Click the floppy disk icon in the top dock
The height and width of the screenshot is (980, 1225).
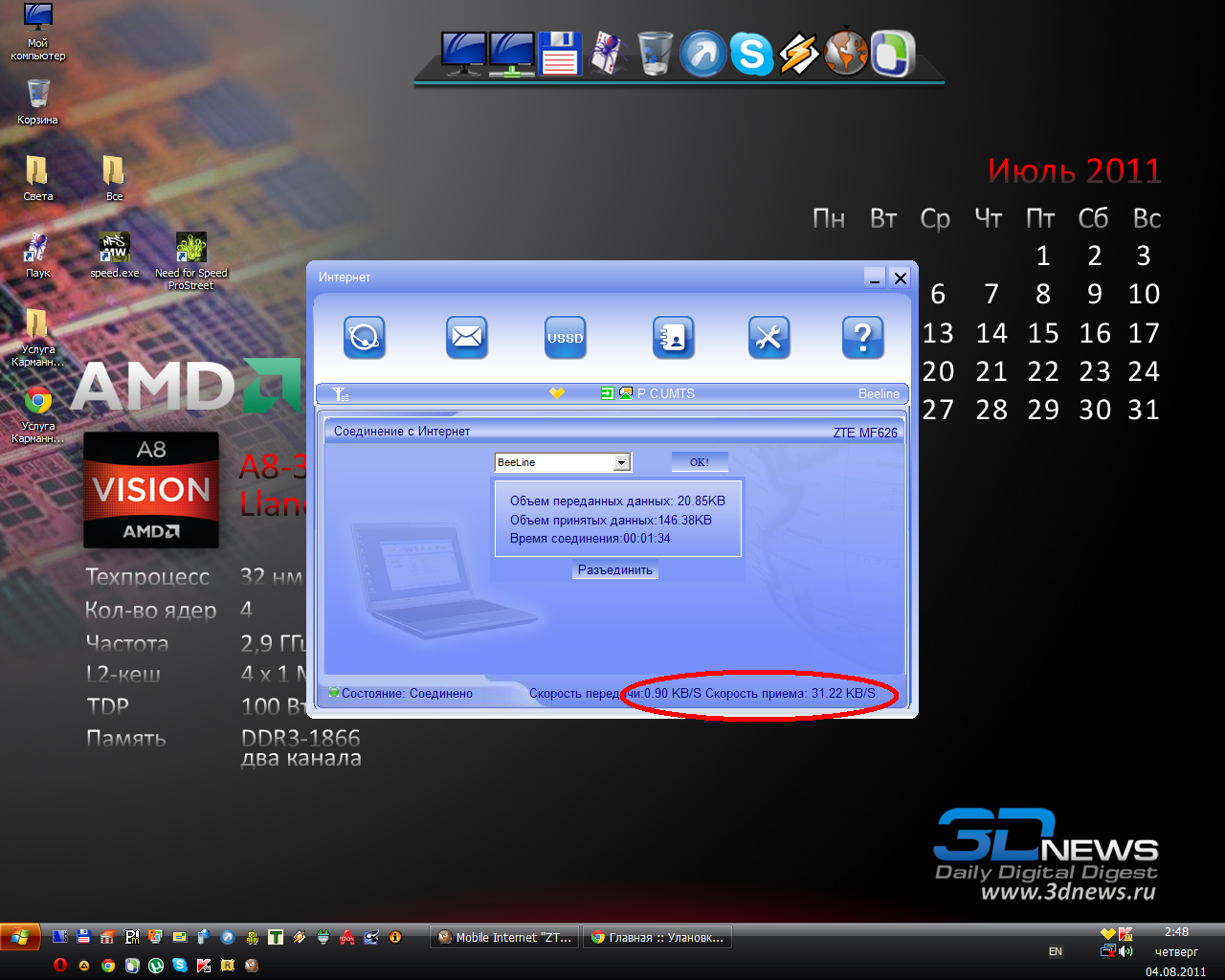(x=560, y=54)
